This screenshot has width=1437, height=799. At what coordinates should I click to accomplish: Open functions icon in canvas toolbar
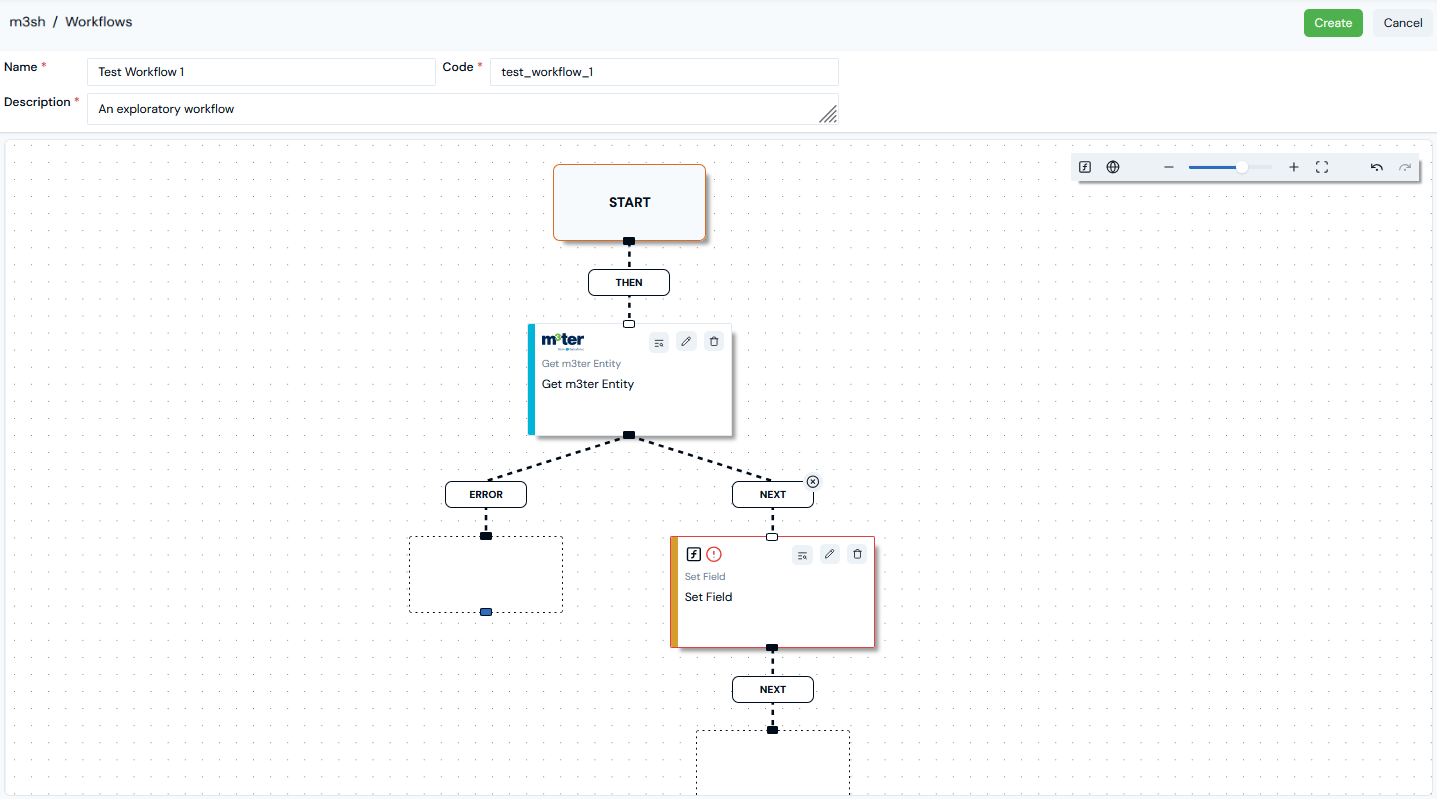click(1085, 167)
